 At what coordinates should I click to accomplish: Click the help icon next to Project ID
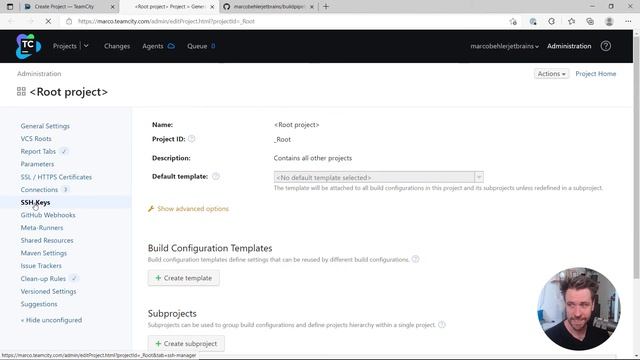tap(191, 139)
